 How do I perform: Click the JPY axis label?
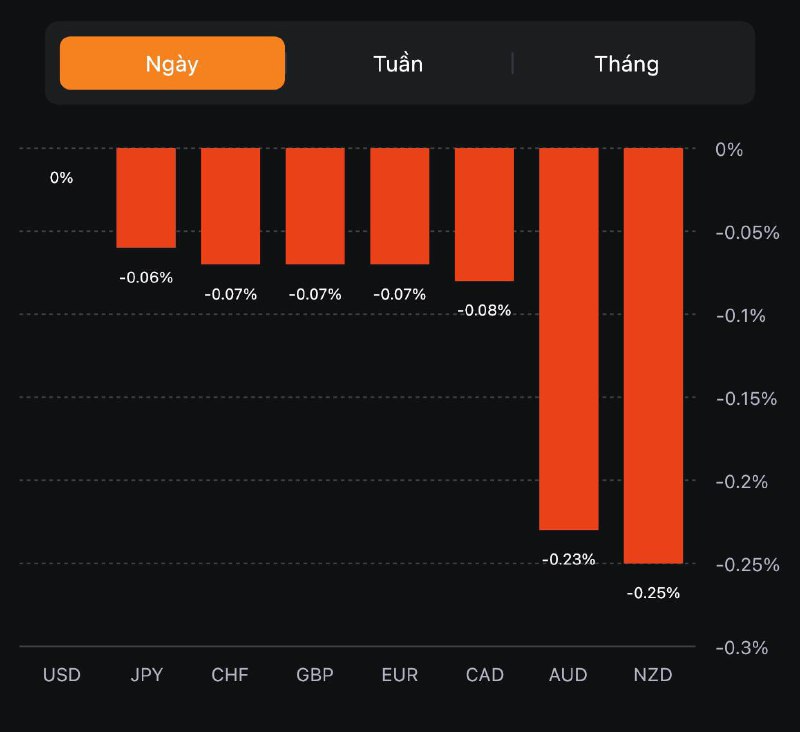(x=146, y=675)
